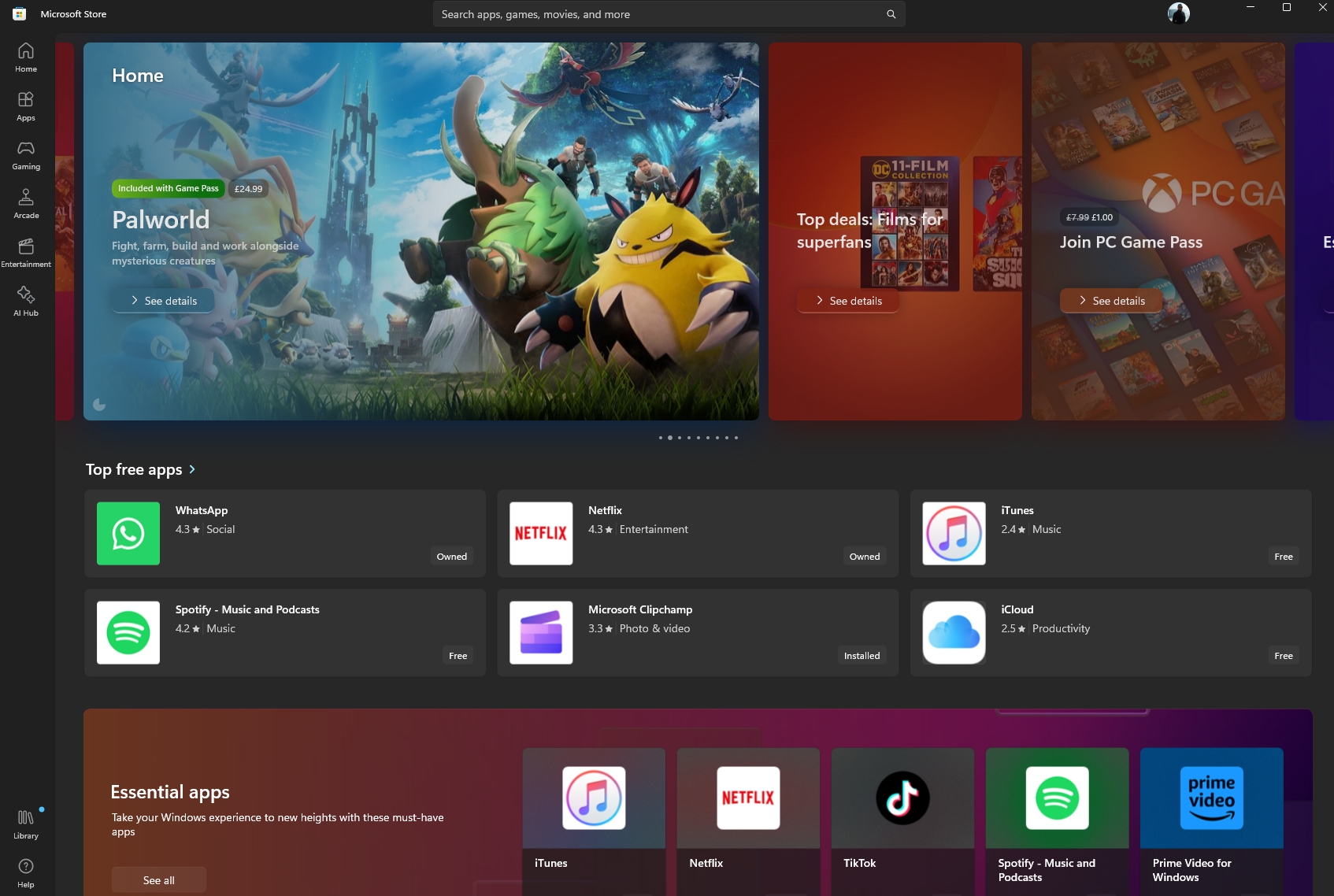The image size is (1334, 896).
Task: Open TikTok tile in Essential apps
Action: (902, 821)
